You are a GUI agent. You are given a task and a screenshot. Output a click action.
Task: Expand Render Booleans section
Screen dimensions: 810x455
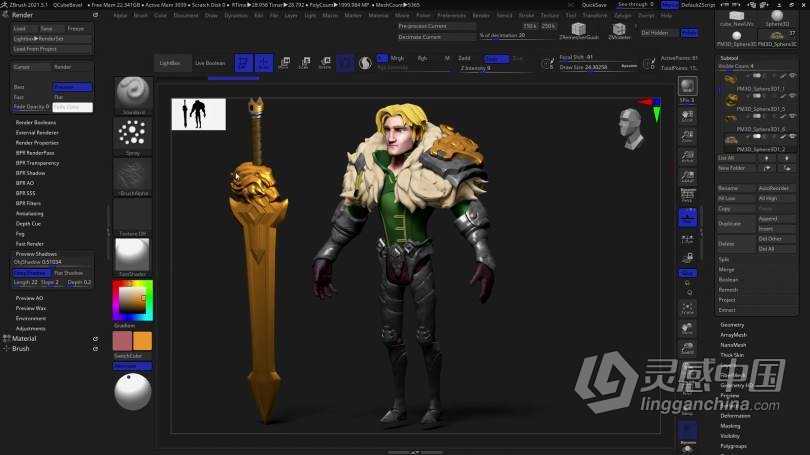(36, 122)
